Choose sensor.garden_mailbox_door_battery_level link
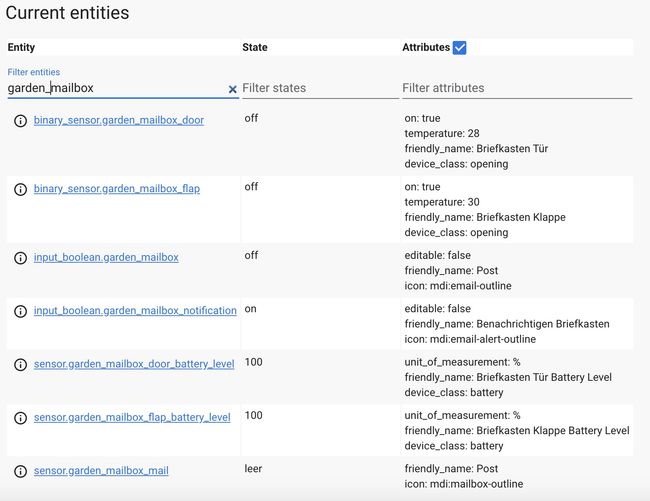Viewport: 650px width, 501px height. click(x=134, y=364)
